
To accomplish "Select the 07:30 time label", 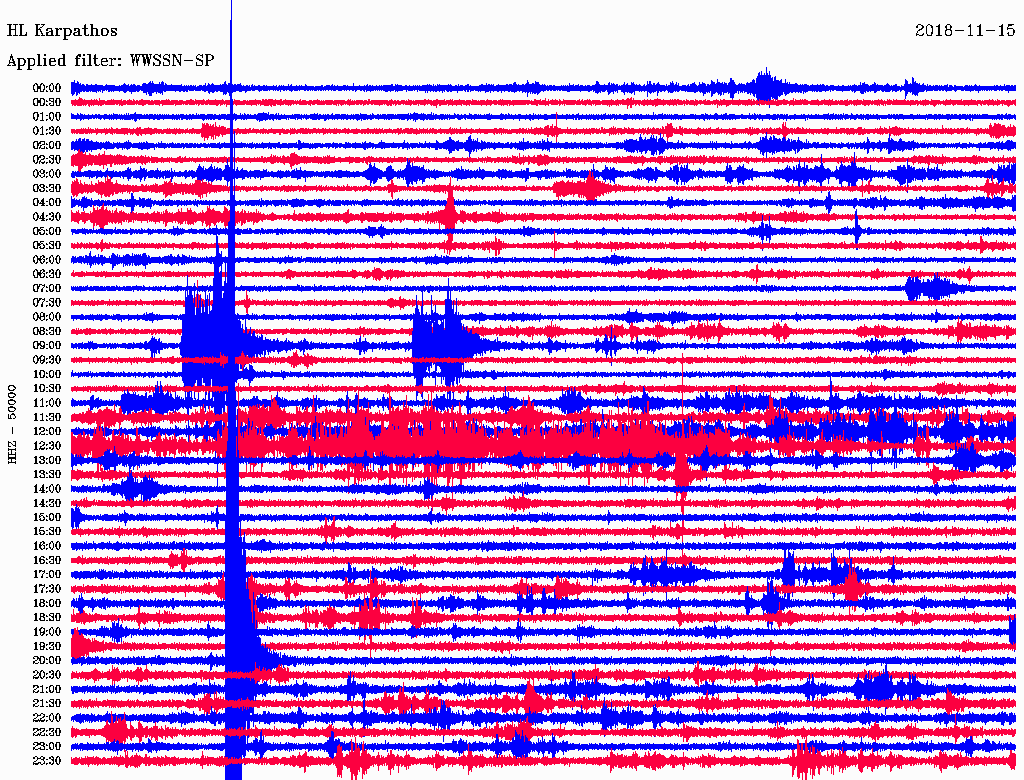I will (47, 302).
